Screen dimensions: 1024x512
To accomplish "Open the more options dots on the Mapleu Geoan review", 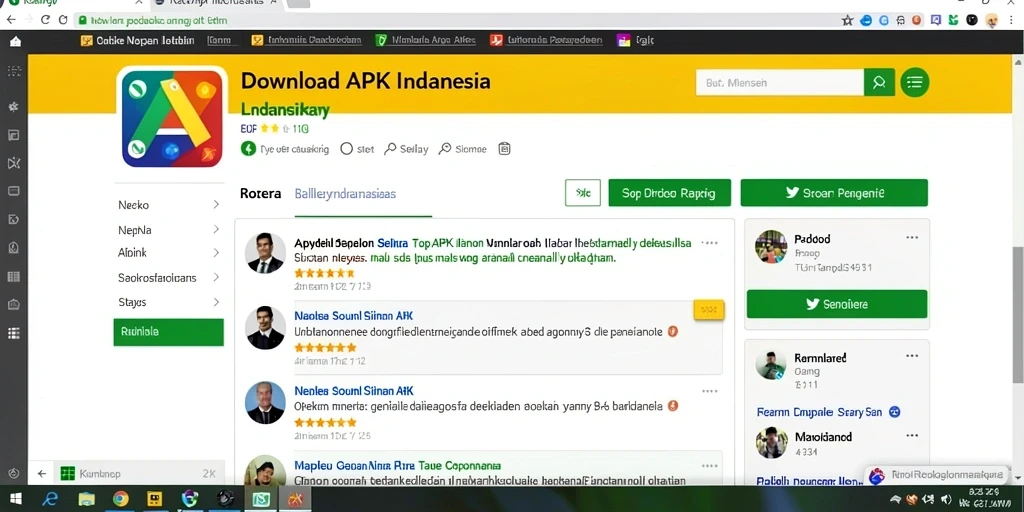I will (x=710, y=466).
